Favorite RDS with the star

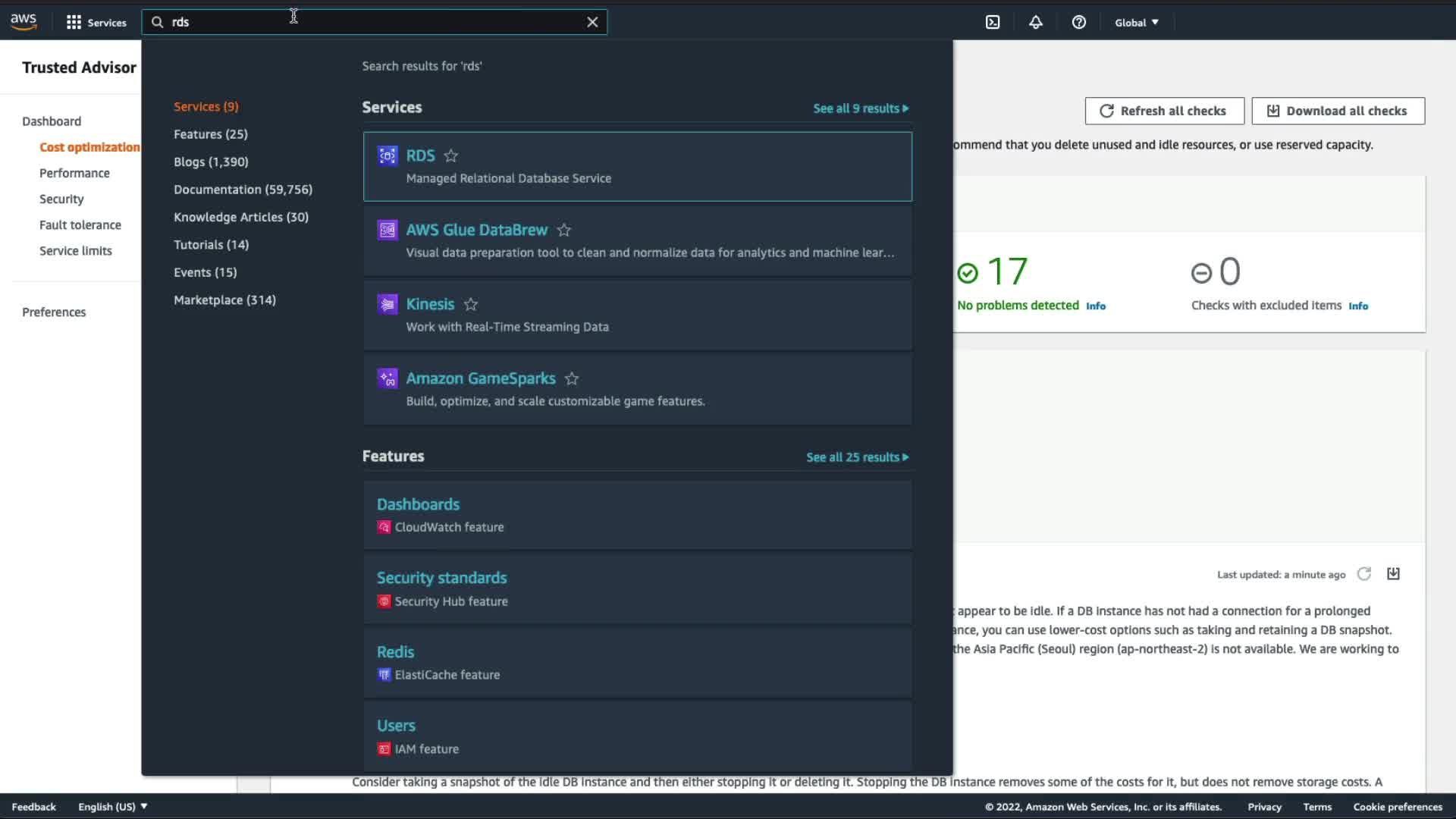[451, 155]
